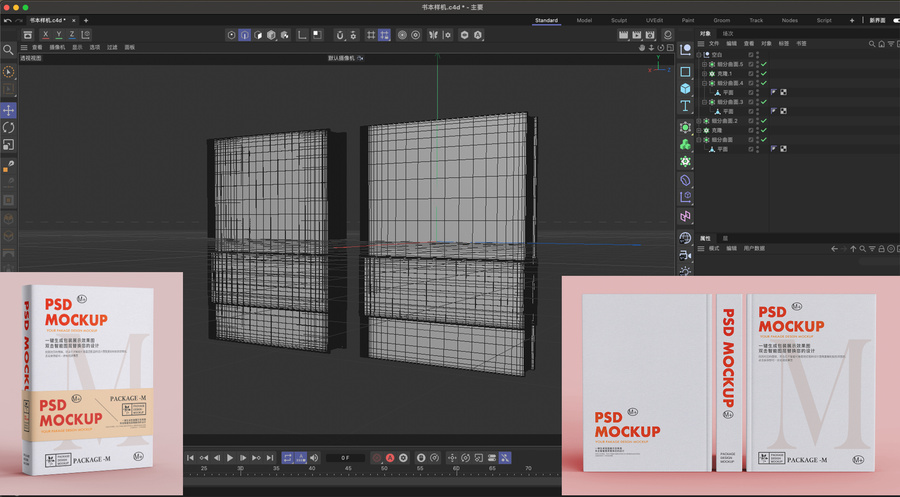Select the Text spline tool
This screenshot has height=497, width=900.
click(685, 106)
